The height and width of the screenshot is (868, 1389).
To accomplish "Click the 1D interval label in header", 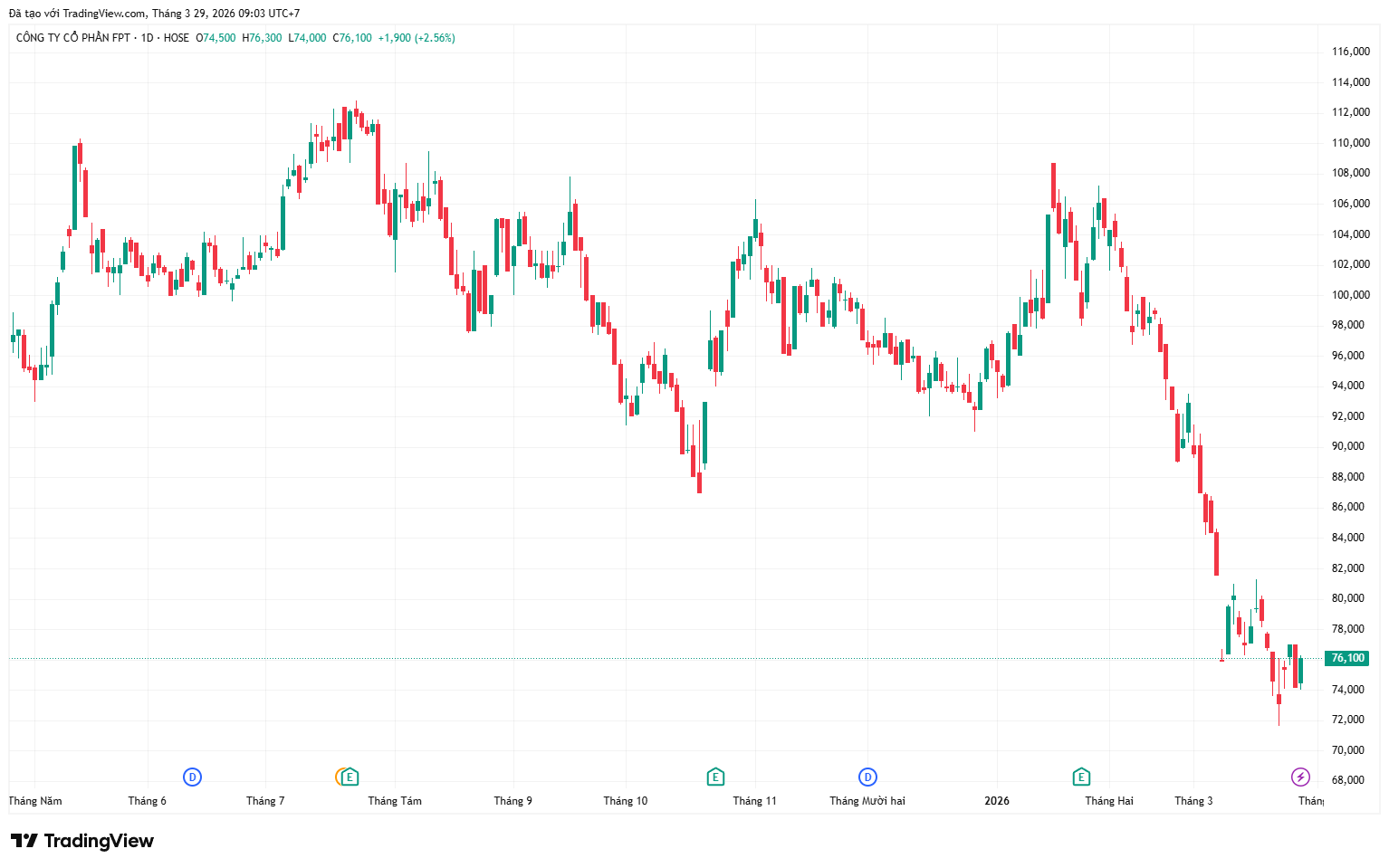I will [147, 38].
